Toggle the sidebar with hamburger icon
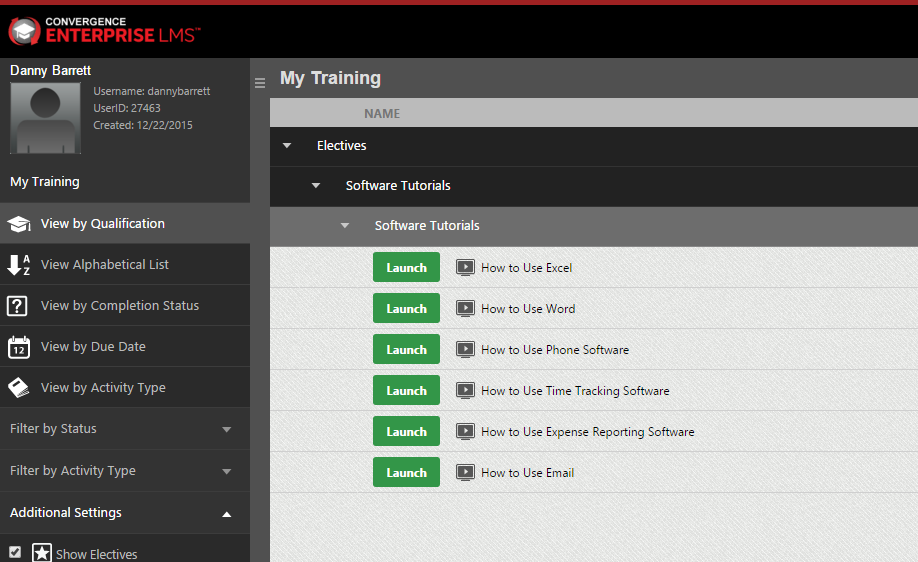918x562 pixels. click(x=260, y=83)
